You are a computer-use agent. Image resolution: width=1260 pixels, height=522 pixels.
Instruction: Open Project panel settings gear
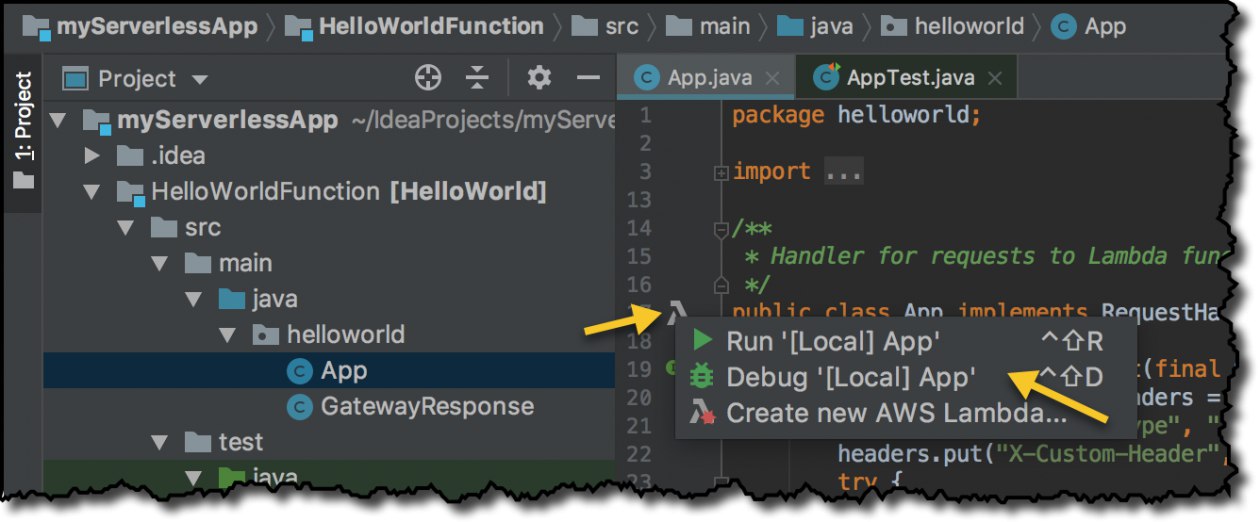(x=539, y=78)
